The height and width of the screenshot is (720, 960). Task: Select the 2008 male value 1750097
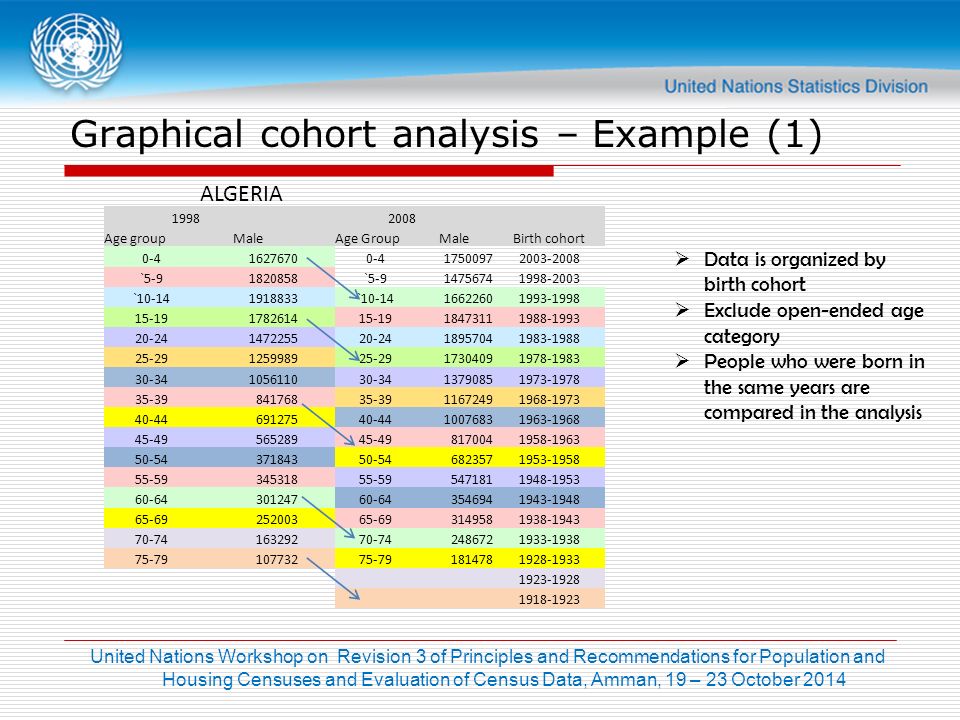pyautogui.click(x=468, y=258)
